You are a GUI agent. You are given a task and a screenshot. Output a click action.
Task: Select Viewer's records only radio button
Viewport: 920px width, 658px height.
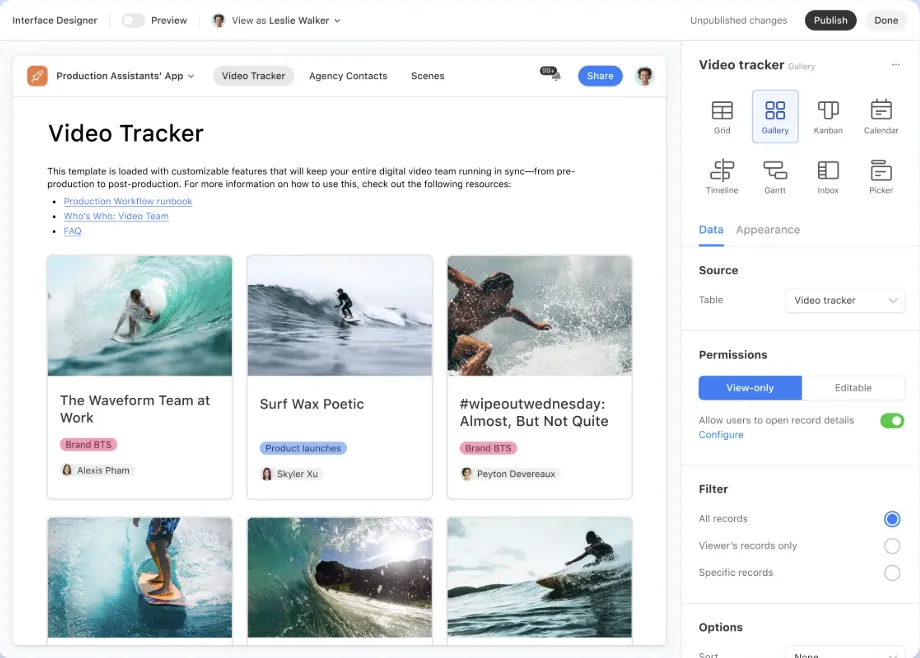[892, 546]
